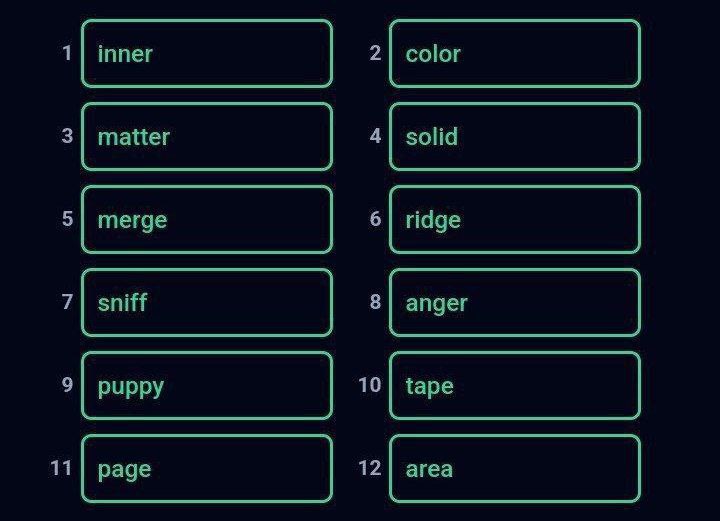Focus the 'ridge' input box
720x521 pixels.
click(515, 219)
